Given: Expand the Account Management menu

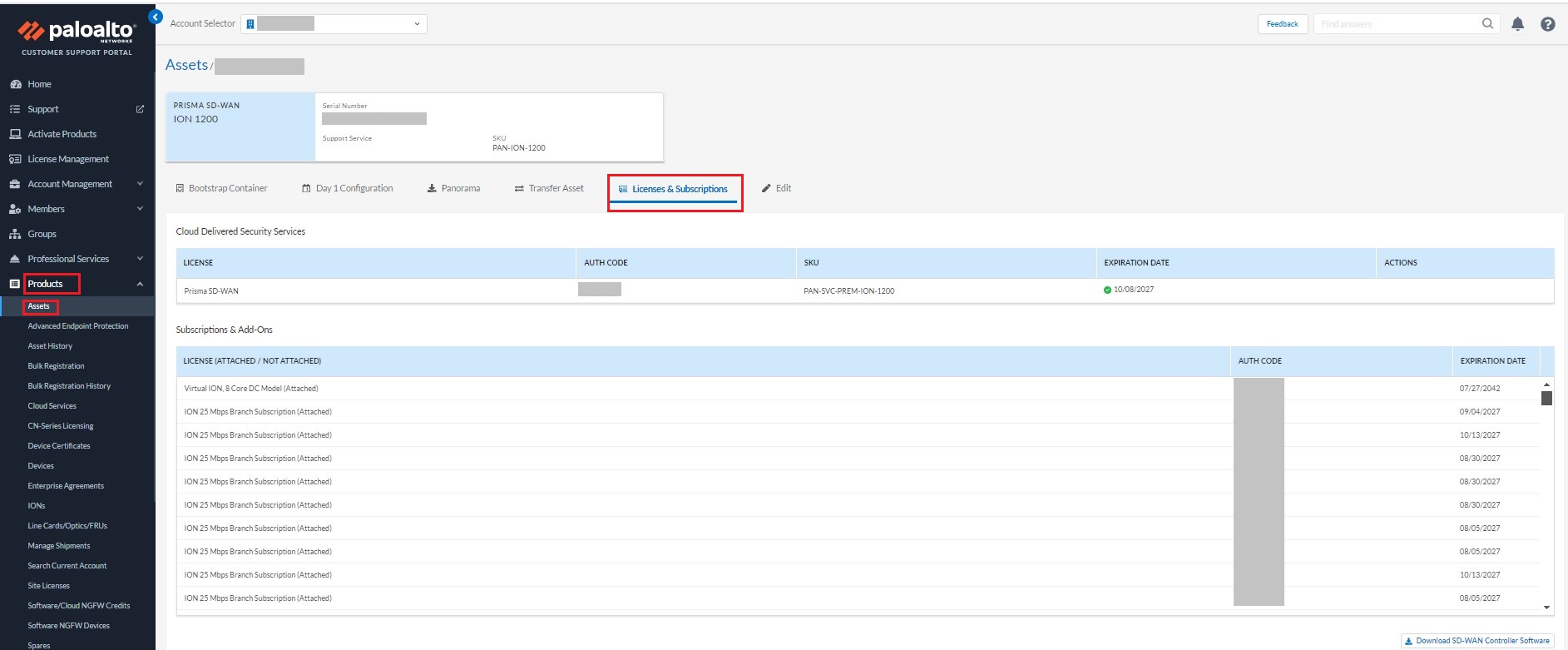Looking at the screenshot, I should coord(140,184).
